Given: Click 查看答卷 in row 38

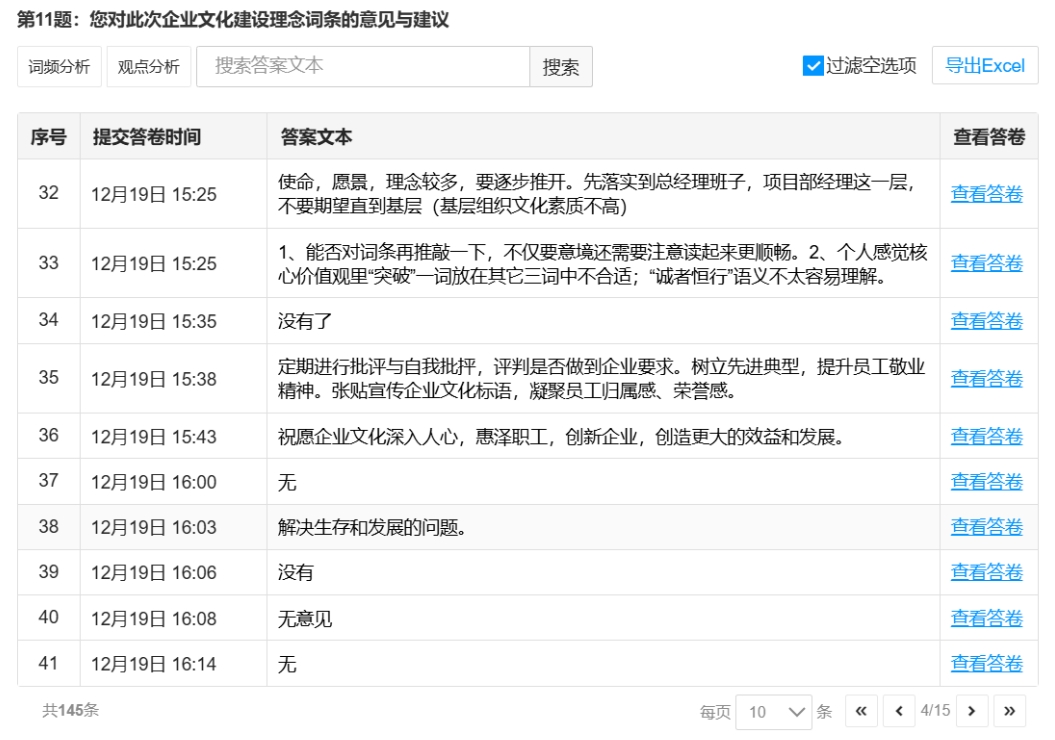Looking at the screenshot, I should coord(986,527).
